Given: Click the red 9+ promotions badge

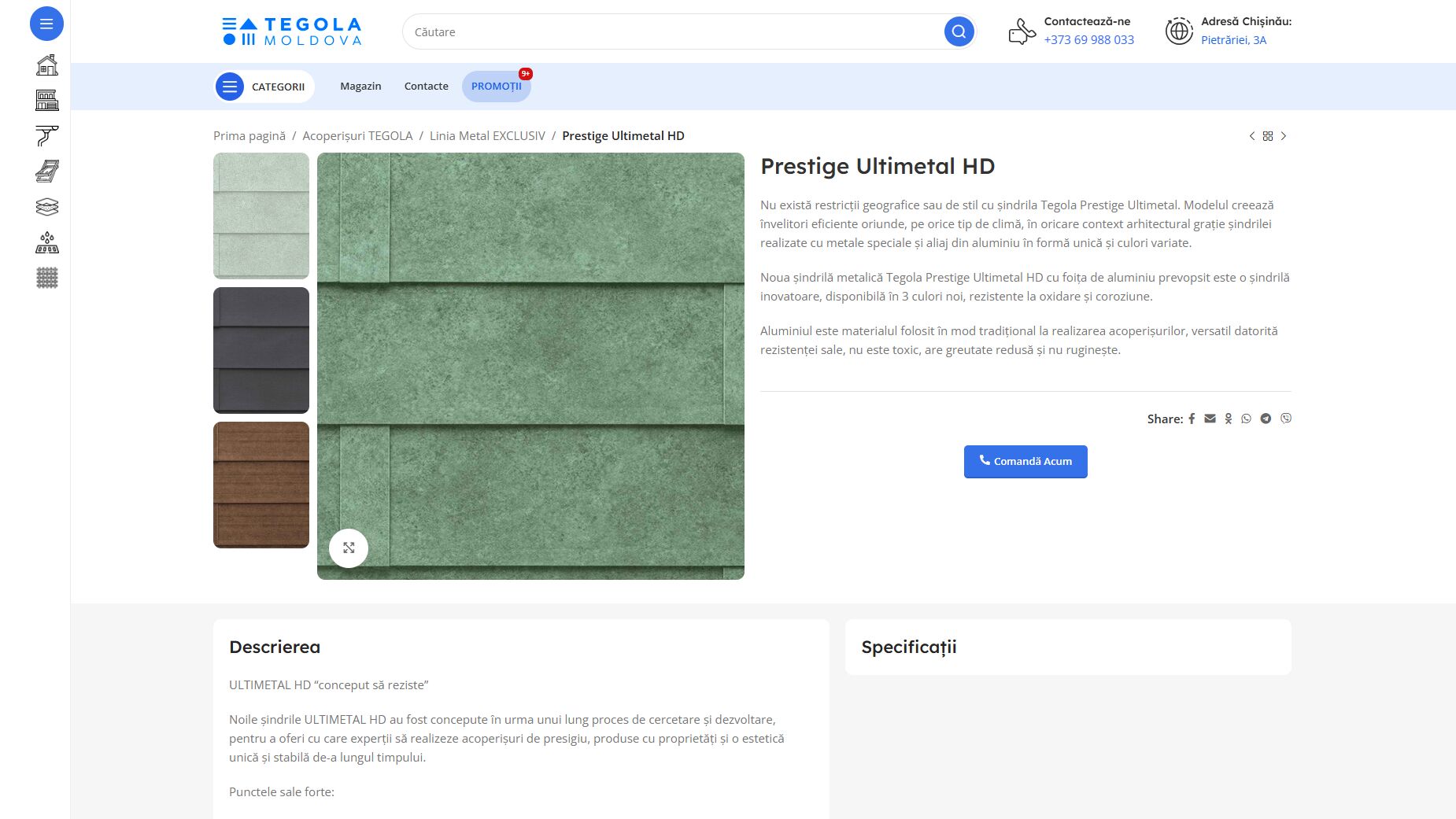Looking at the screenshot, I should click(x=526, y=74).
